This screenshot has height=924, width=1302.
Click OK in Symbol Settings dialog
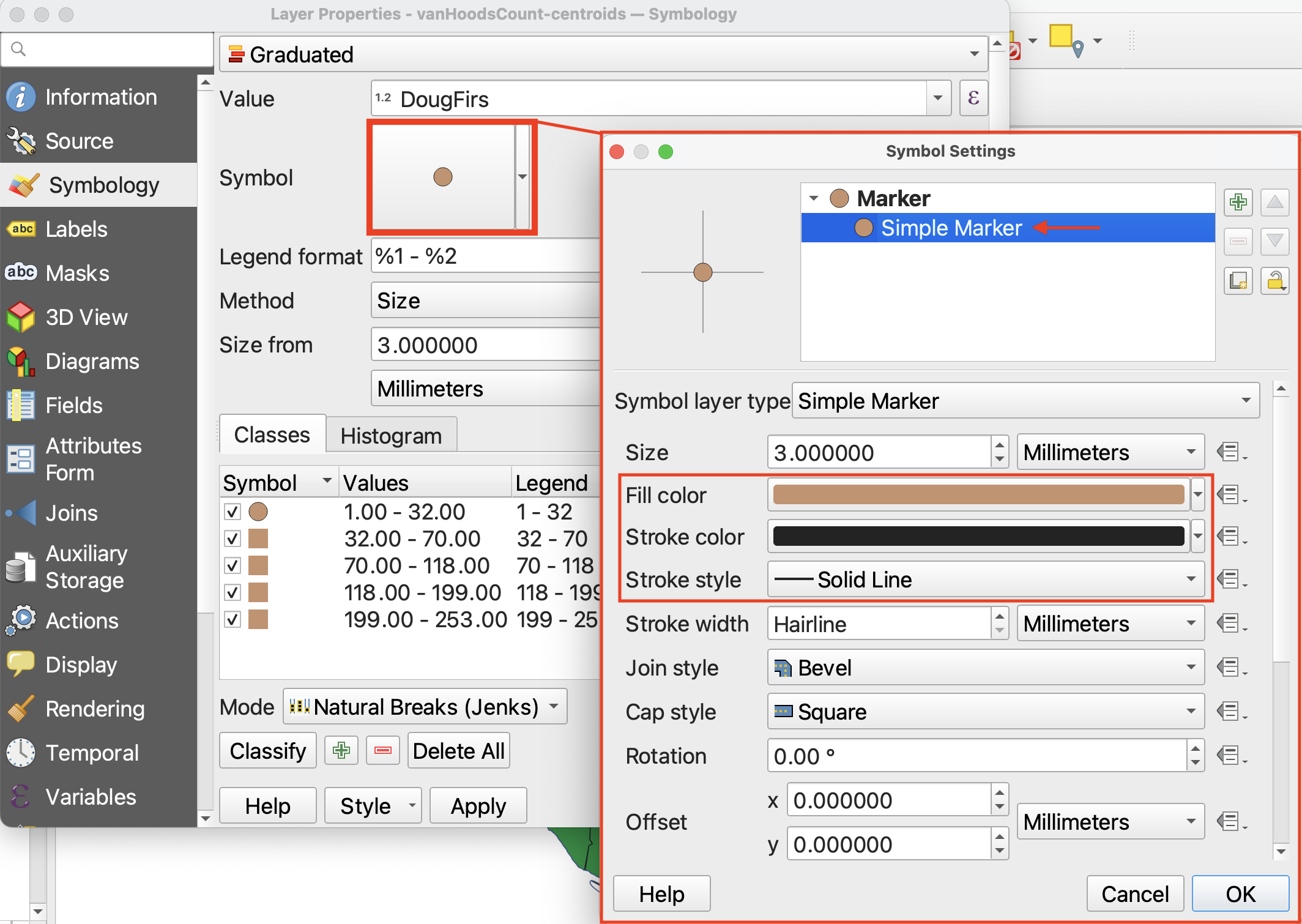(1240, 894)
